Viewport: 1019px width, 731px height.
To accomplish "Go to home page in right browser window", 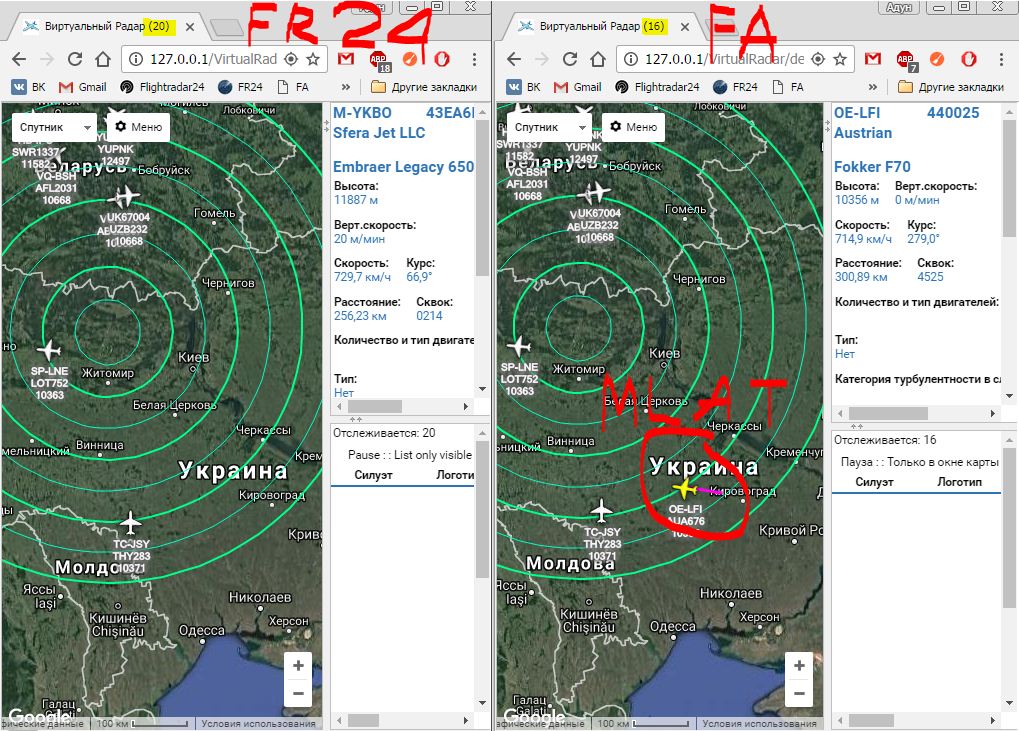I will (x=597, y=60).
